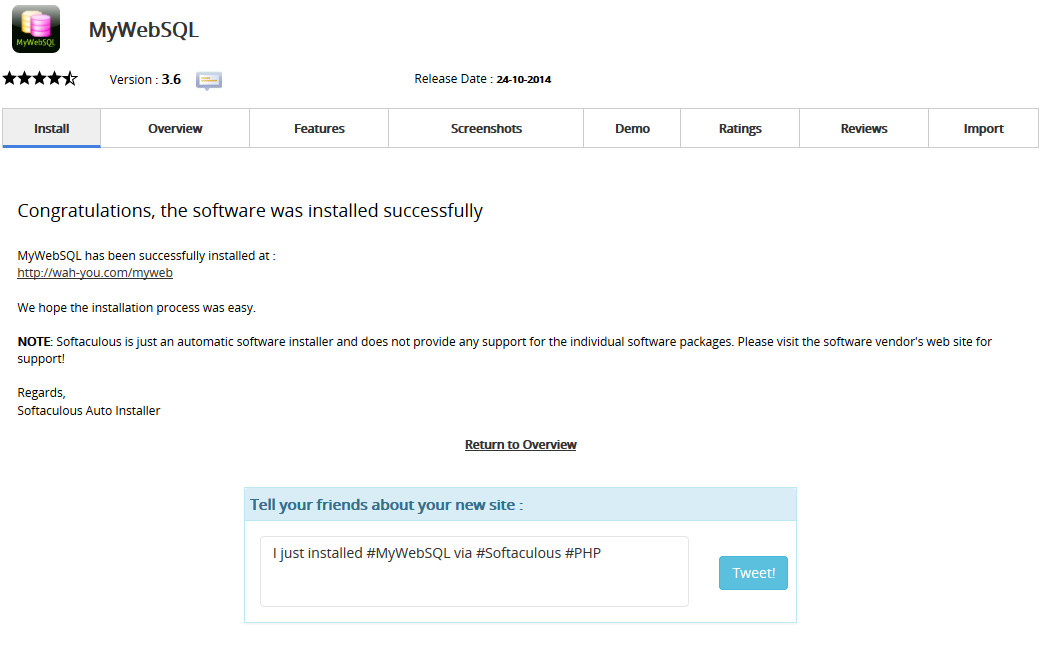
Task: Open the Ratings tab
Action: pyautogui.click(x=740, y=128)
